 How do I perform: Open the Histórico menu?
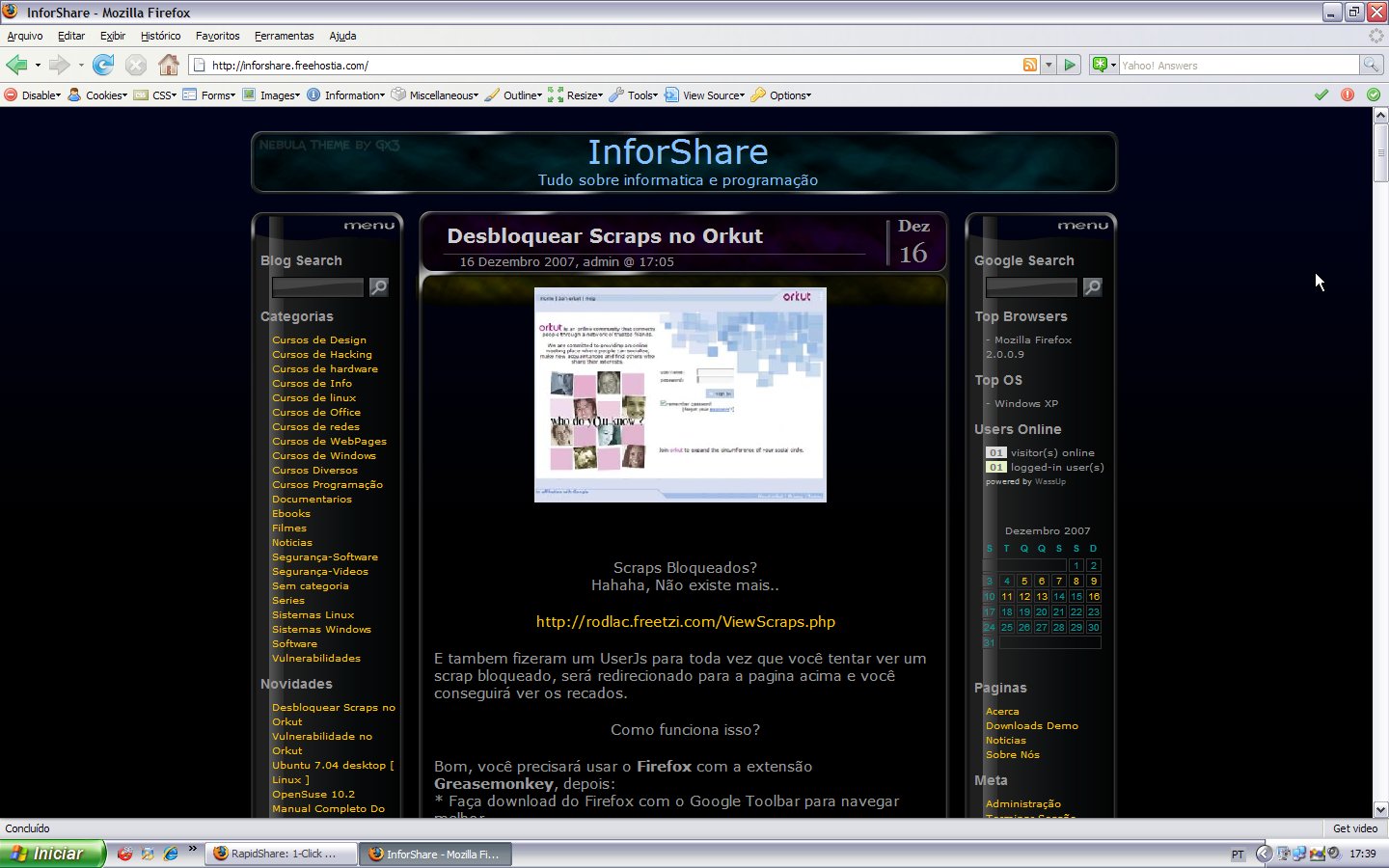[160, 36]
